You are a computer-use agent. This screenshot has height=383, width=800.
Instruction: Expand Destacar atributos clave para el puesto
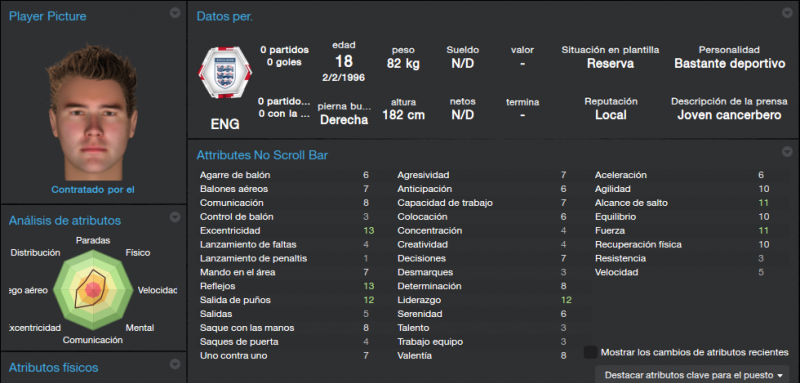click(693, 375)
